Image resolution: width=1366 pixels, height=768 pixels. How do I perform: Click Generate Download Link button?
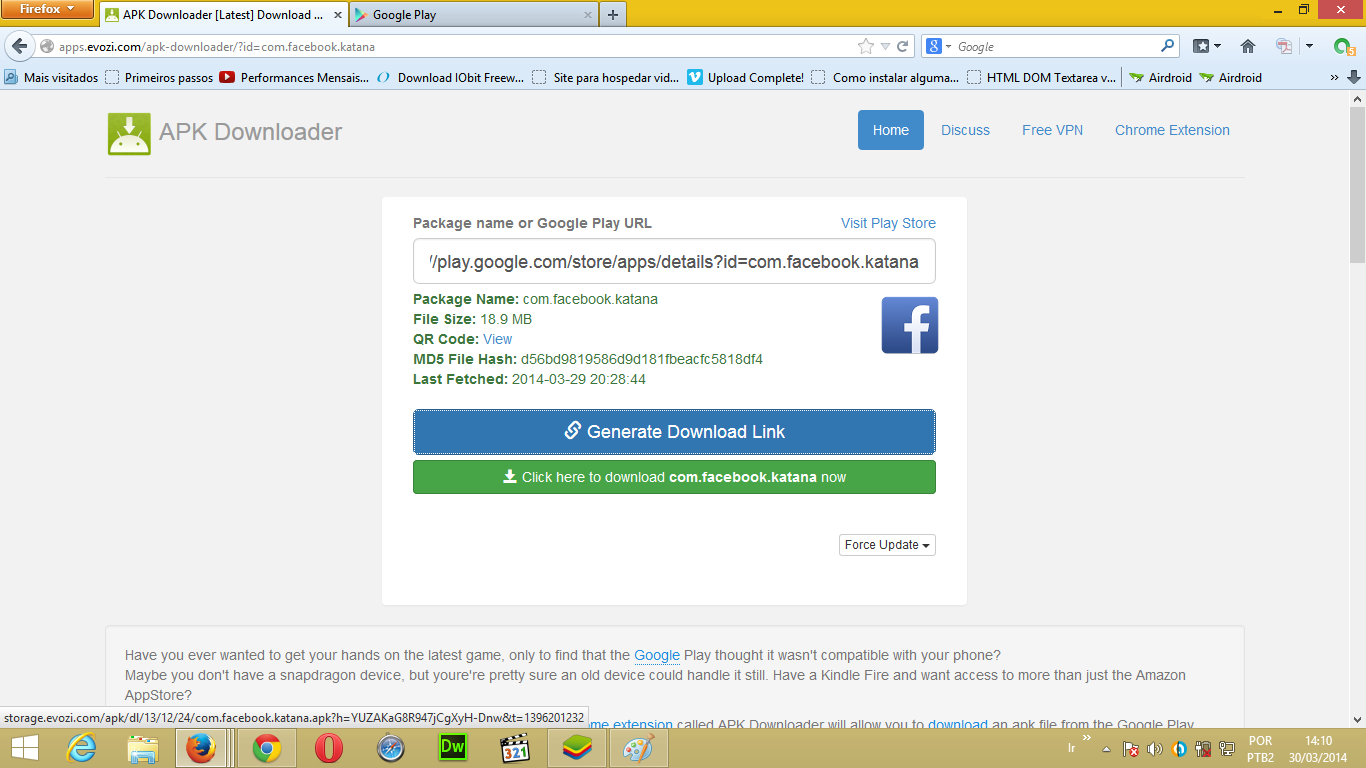click(x=674, y=432)
